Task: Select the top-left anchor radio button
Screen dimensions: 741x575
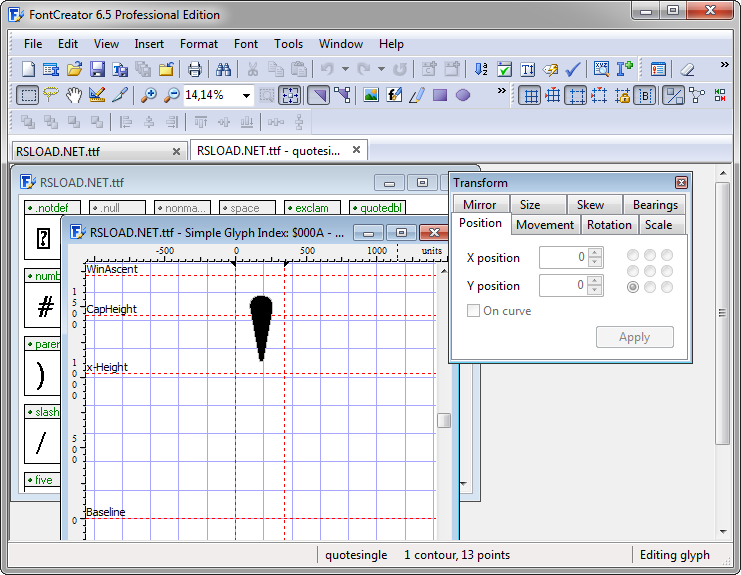Action: click(x=633, y=255)
